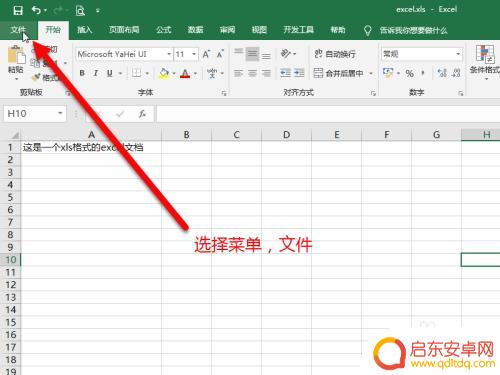The image size is (500, 375).
Task: Select column C header
Action: [236, 135]
